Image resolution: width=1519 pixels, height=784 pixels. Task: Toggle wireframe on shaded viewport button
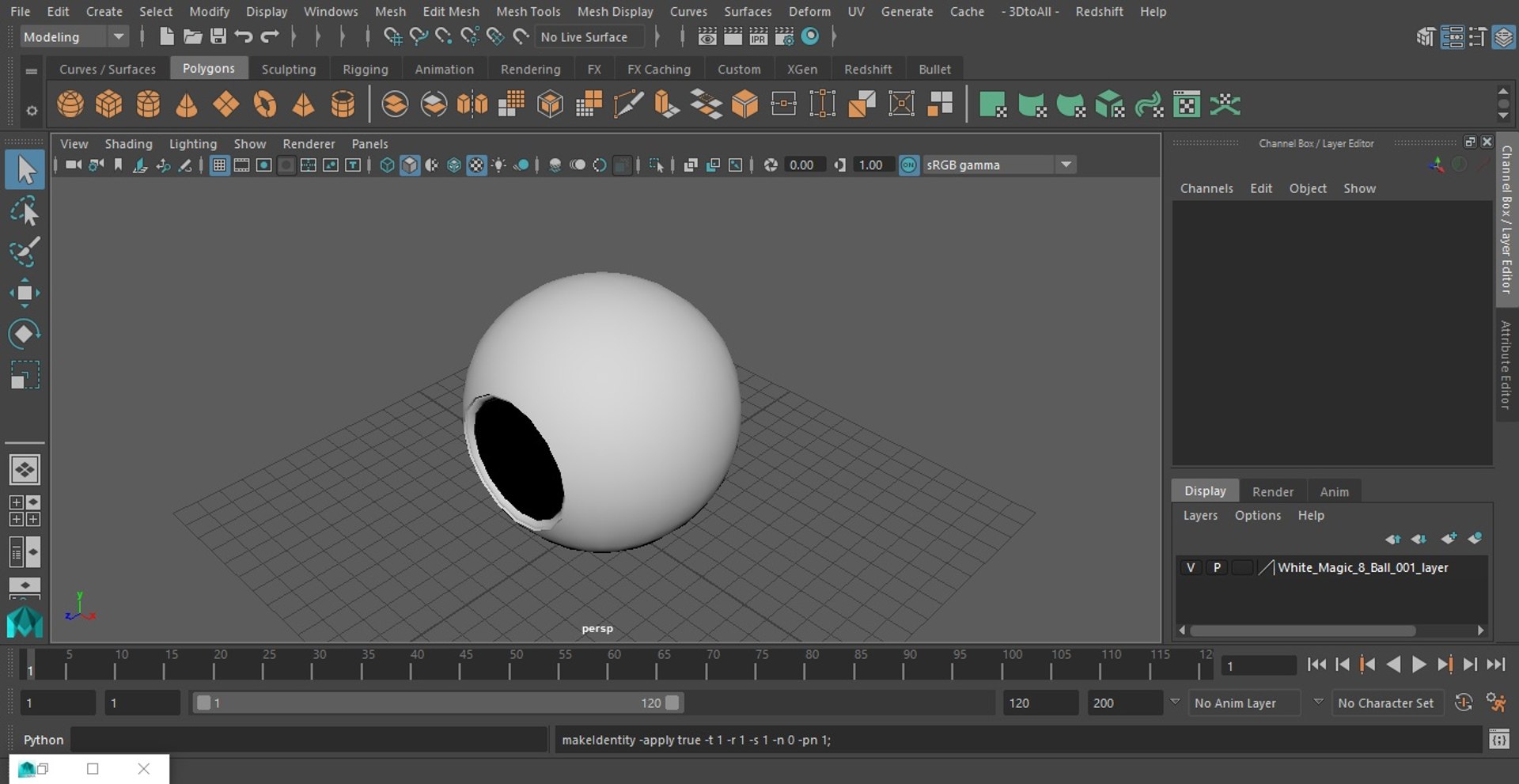(x=454, y=165)
